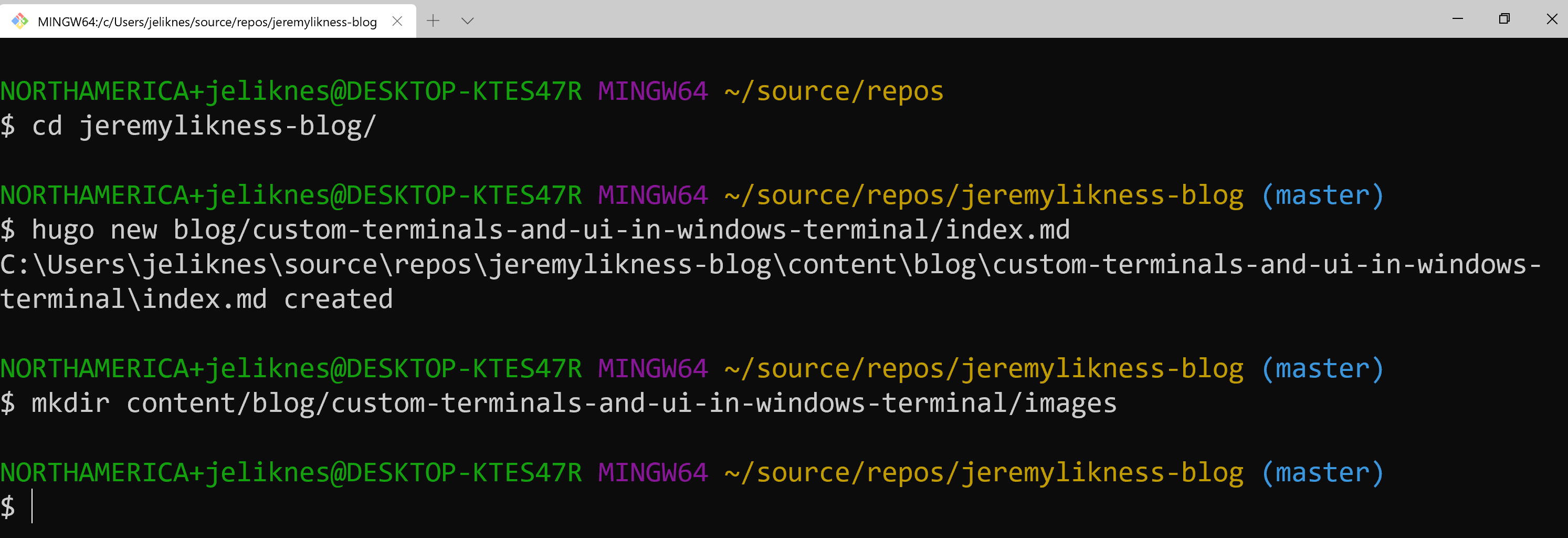This screenshot has width=1568, height=538.
Task: Restore down the terminal window
Action: [x=1504, y=19]
